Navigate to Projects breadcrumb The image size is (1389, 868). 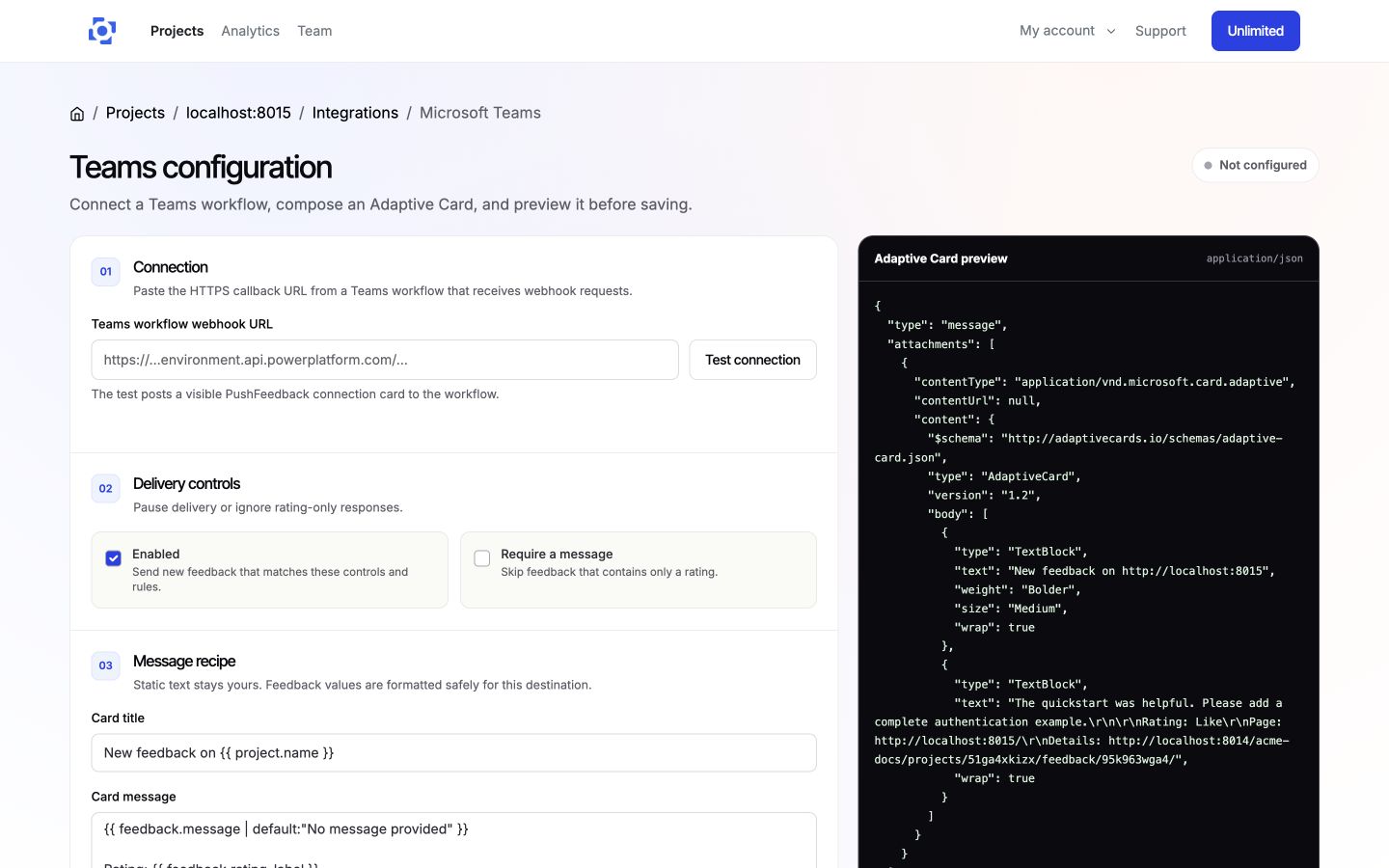(135, 113)
